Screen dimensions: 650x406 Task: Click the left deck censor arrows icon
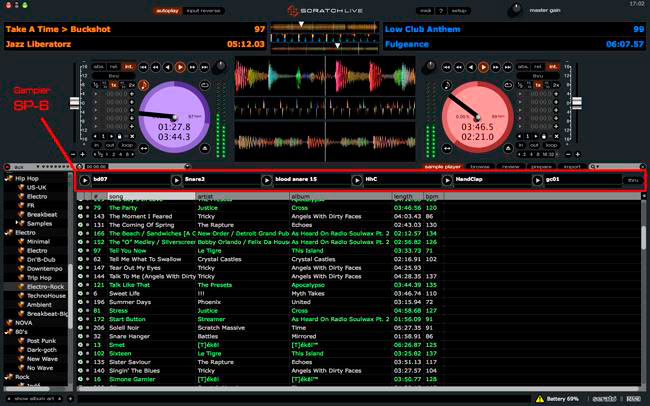[x=144, y=148]
